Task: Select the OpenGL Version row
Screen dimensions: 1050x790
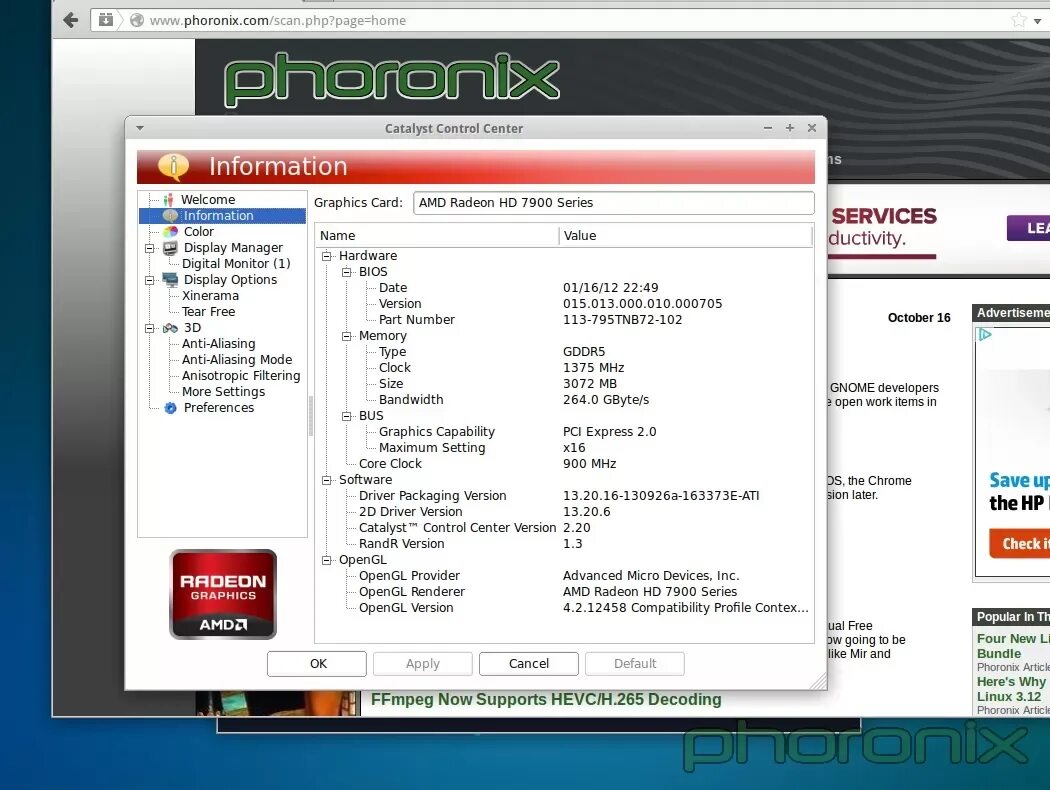Action: [x=564, y=608]
